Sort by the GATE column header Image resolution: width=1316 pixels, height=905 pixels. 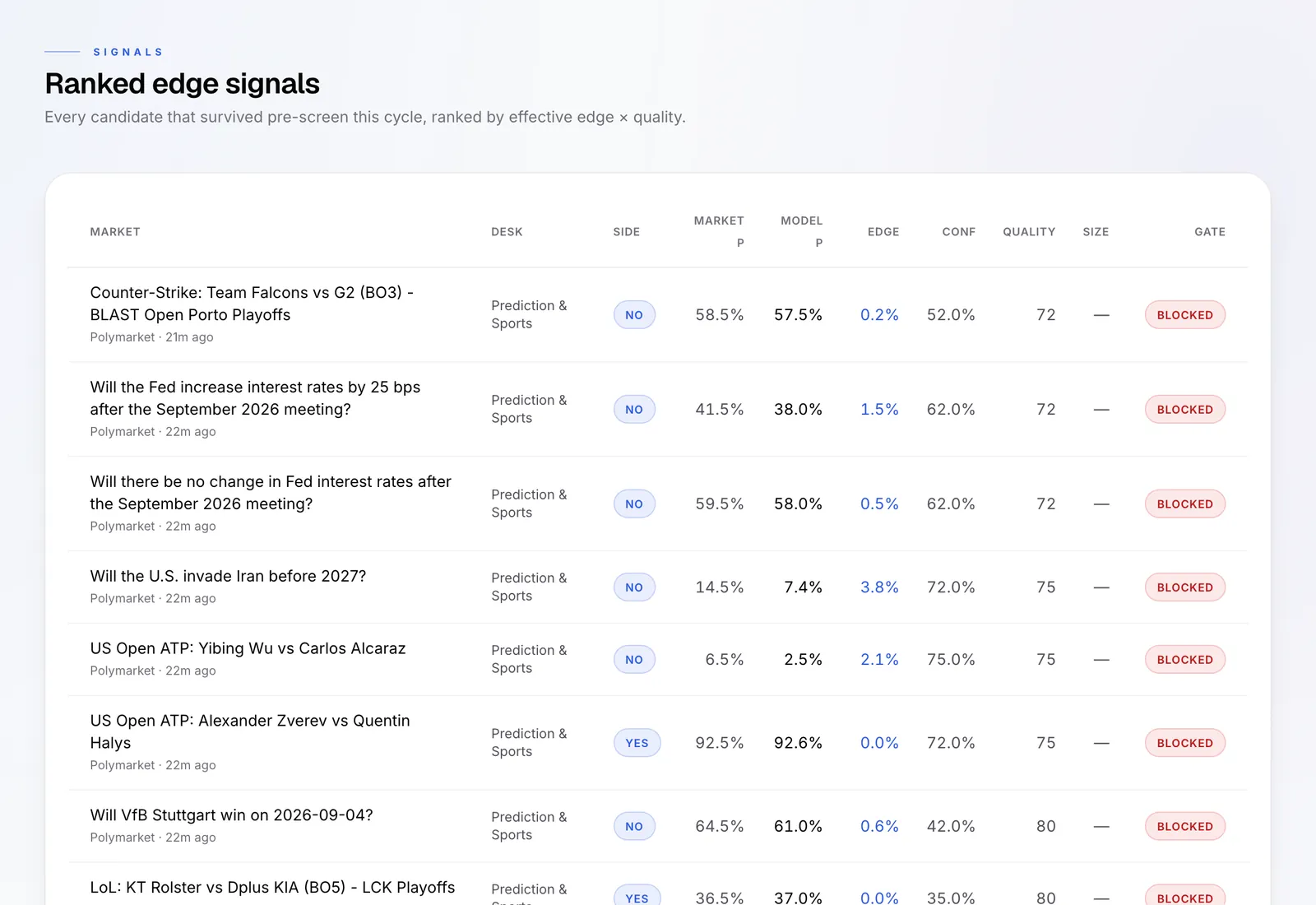(1210, 232)
